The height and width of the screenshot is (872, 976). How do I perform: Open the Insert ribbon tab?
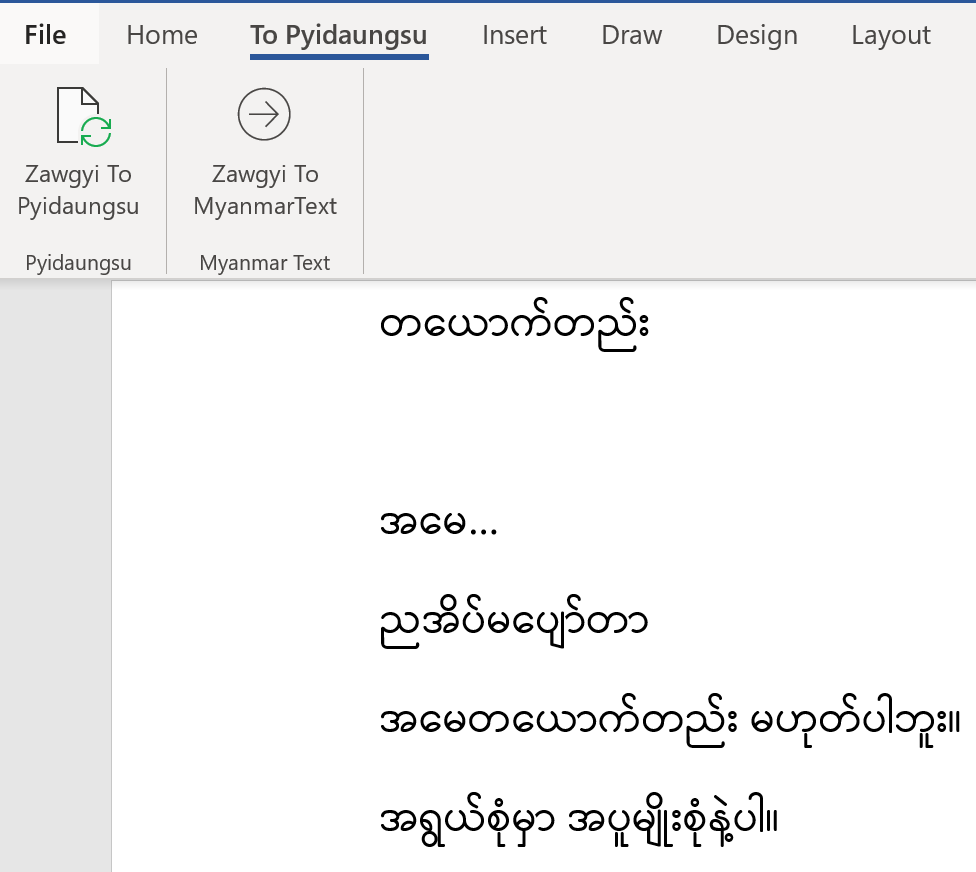click(x=514, y=33)
